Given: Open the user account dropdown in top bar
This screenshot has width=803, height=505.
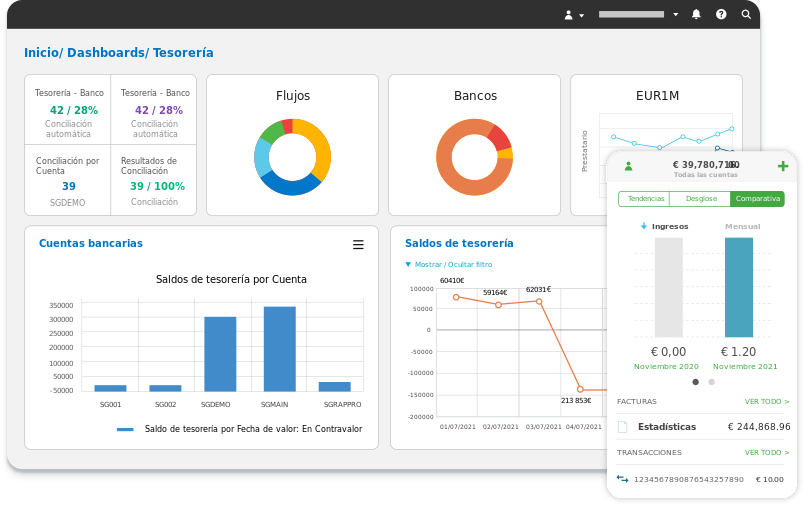Looking at the screenshot, I should 573,14.
